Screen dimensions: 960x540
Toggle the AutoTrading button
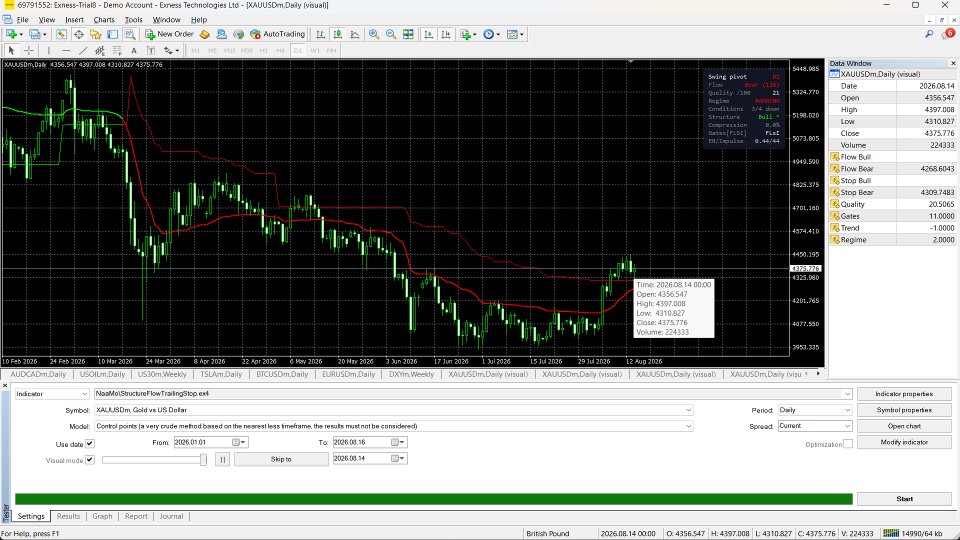click(277, 34)
